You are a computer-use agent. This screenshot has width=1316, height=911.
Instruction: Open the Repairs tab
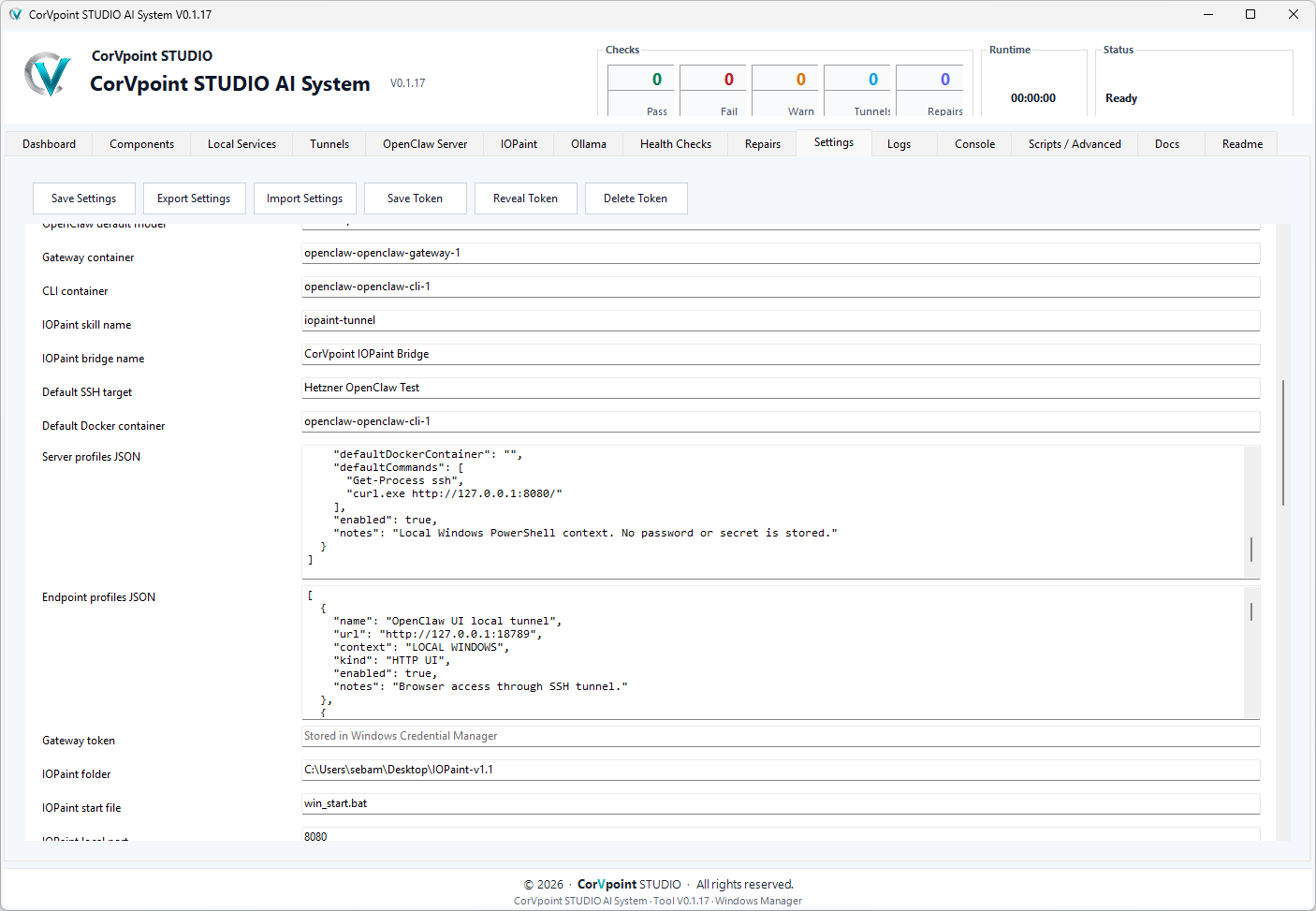(x=763, y=144)
